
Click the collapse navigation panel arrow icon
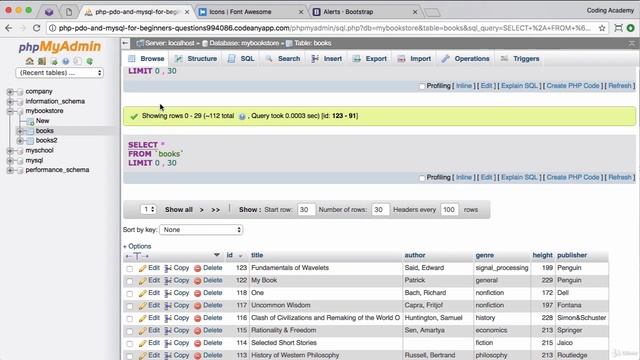[x=125, y=43]
